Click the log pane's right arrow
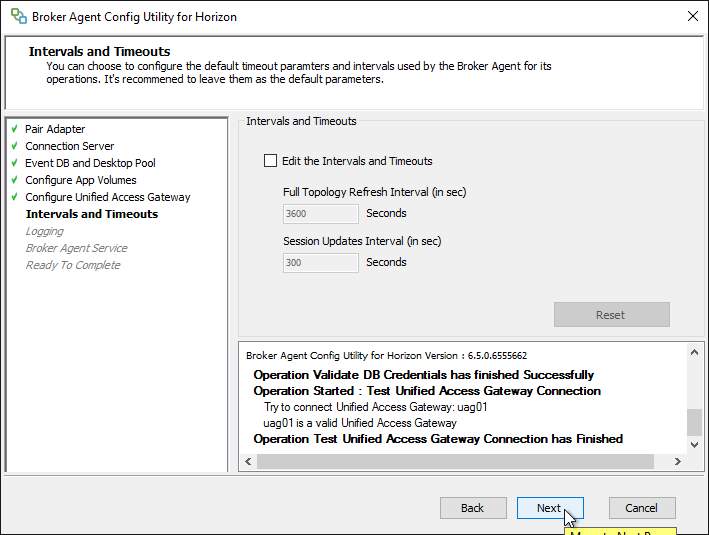Viewport: 709px width, 535px height. pyautogui.click(x=677, y=461)
